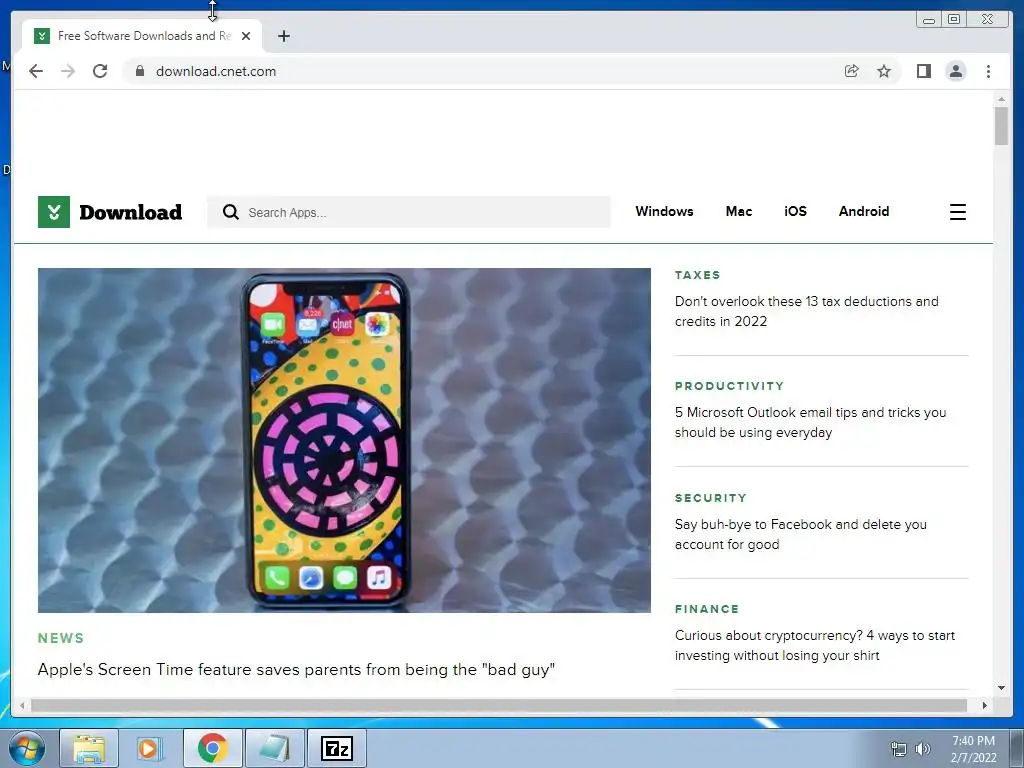Open Chrome's three-dot menu

[988, 71]
